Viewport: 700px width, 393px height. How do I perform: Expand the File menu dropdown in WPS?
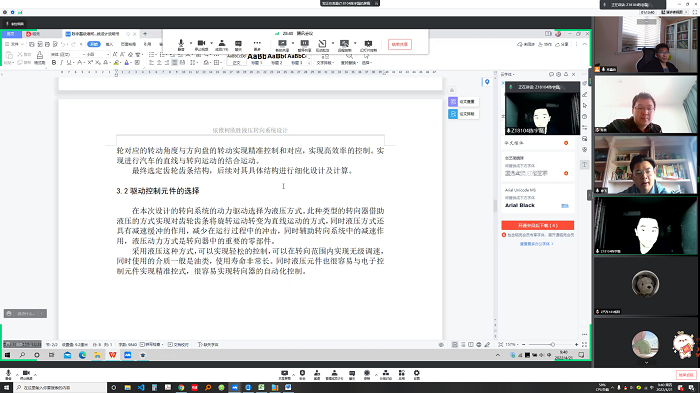point(15,44)
